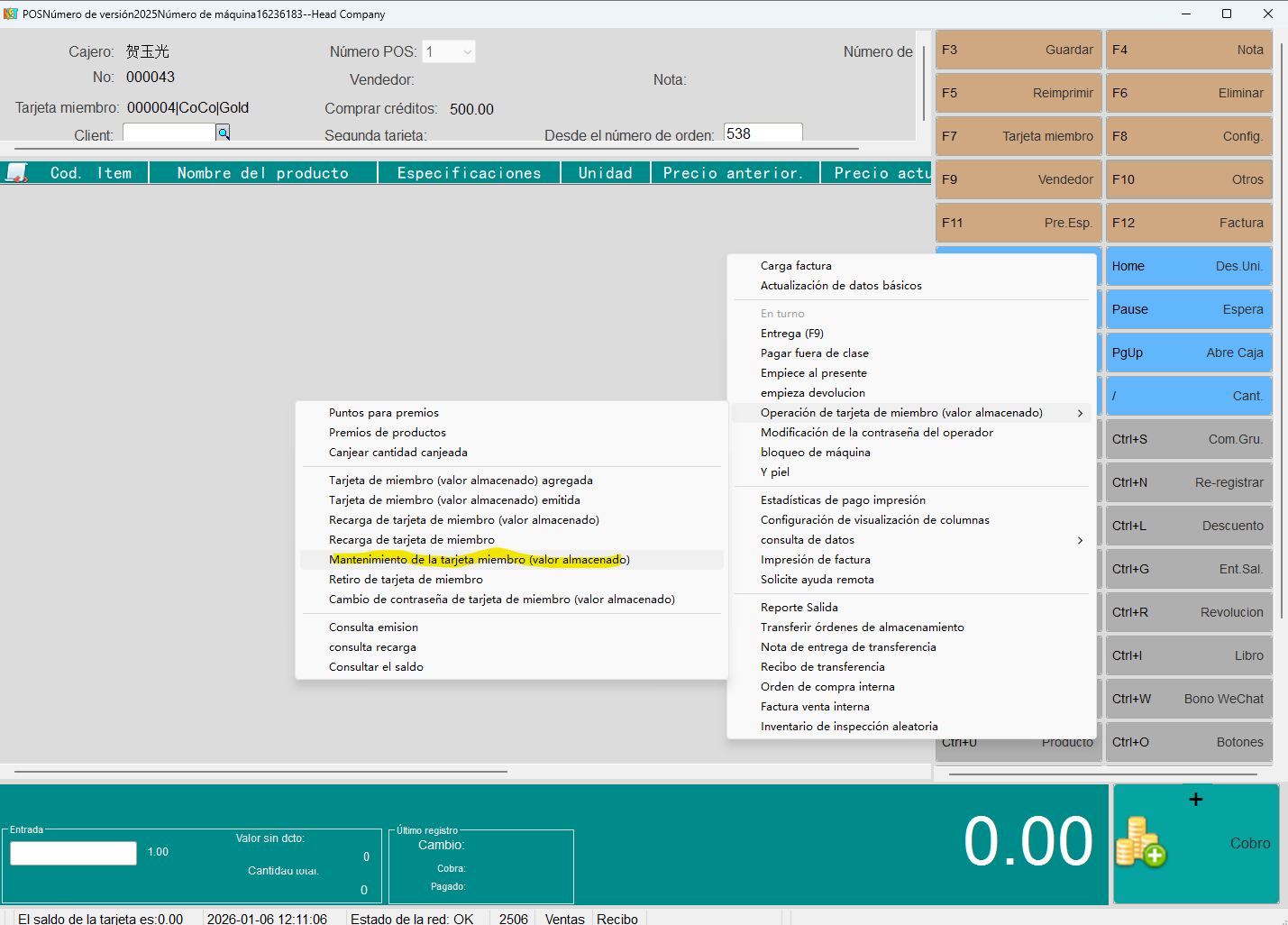Click the plus sign above Cobro
This screenshot has width=1288, height=925.
(1195, 800)
